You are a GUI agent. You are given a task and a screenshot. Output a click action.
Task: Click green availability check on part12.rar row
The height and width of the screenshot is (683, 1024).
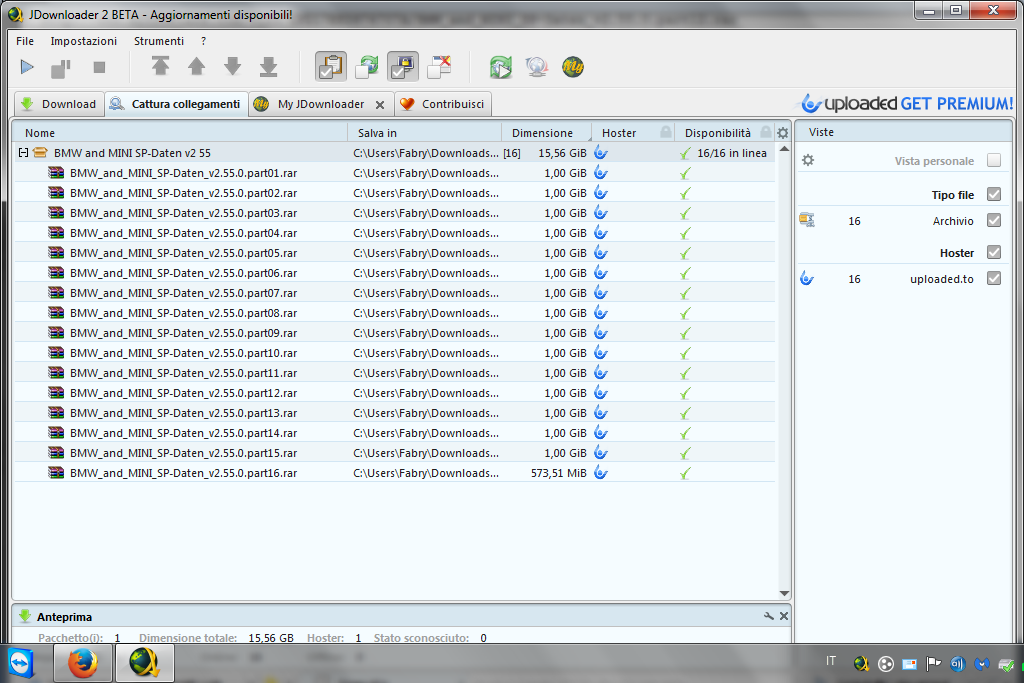click(685, 393)
